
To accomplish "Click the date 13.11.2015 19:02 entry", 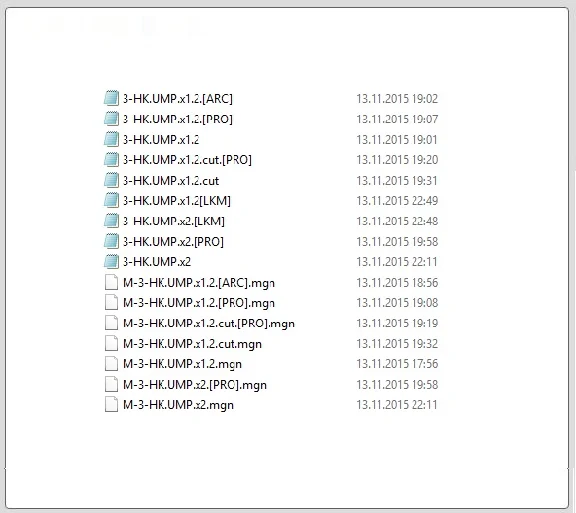I will coord(397,98).
